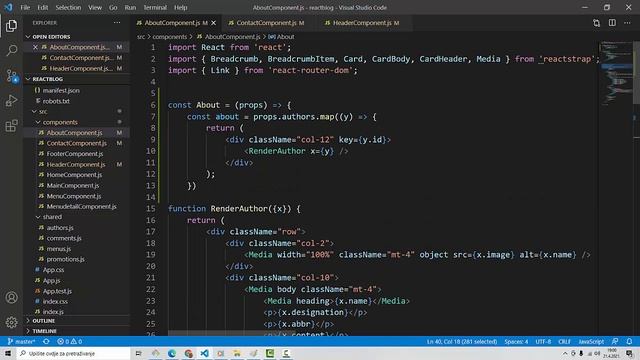Open MenuComponent.js in the file tree
Image resolution: width=640 pixels, height=360 pixels.
pyautogui.click(x=73, y=196)
